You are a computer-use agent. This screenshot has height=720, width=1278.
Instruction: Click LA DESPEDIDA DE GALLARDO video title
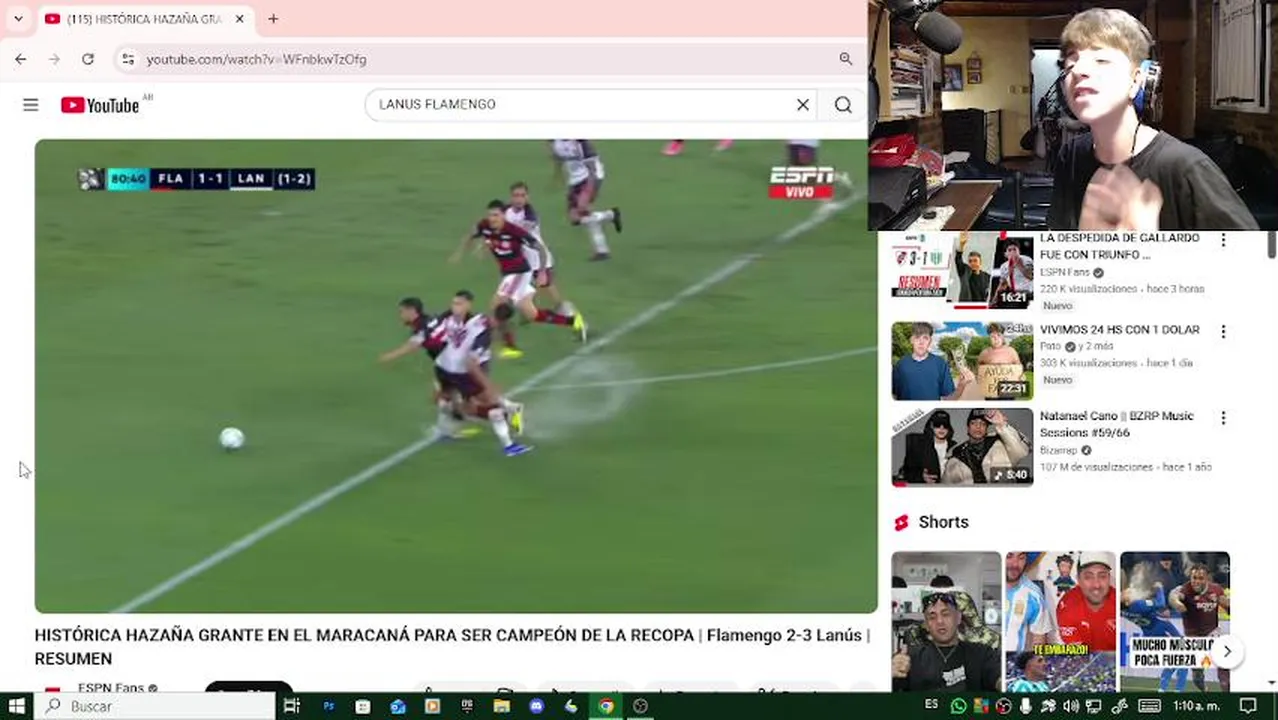coord(1119,246)
